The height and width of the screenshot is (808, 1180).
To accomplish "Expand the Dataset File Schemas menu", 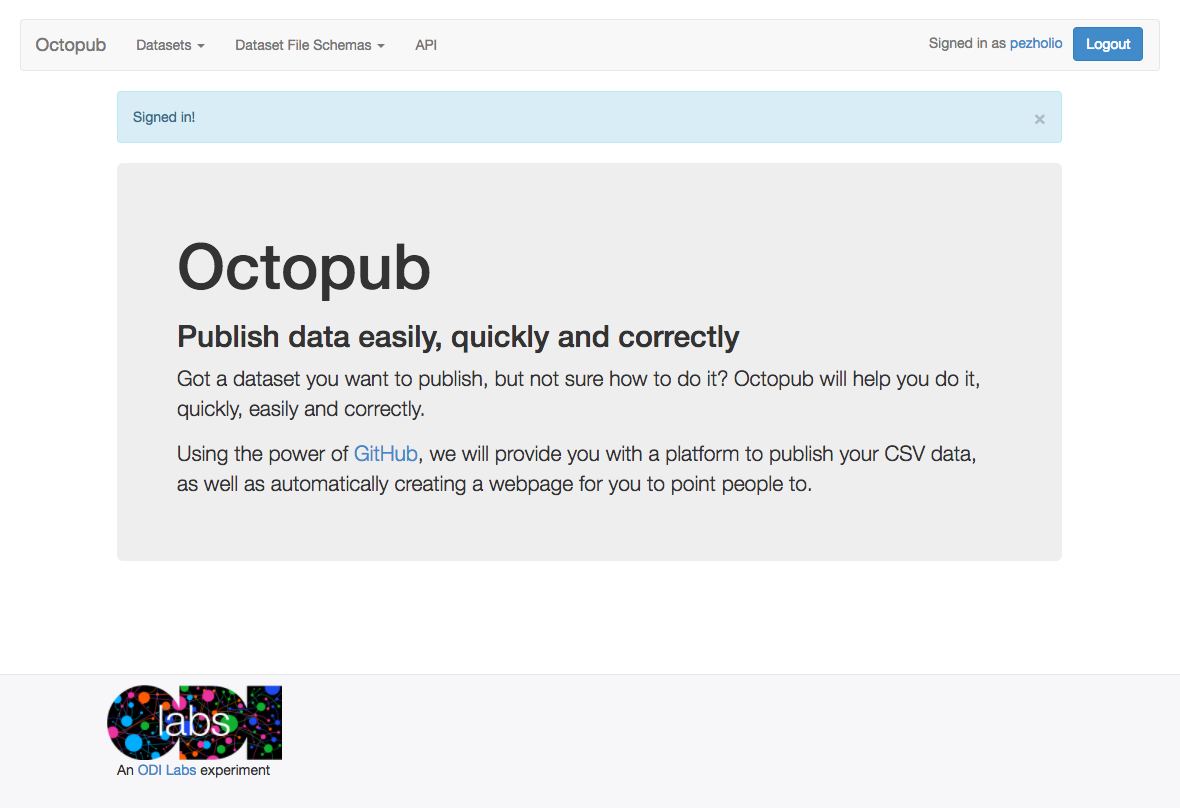I will tap(309, 45).
